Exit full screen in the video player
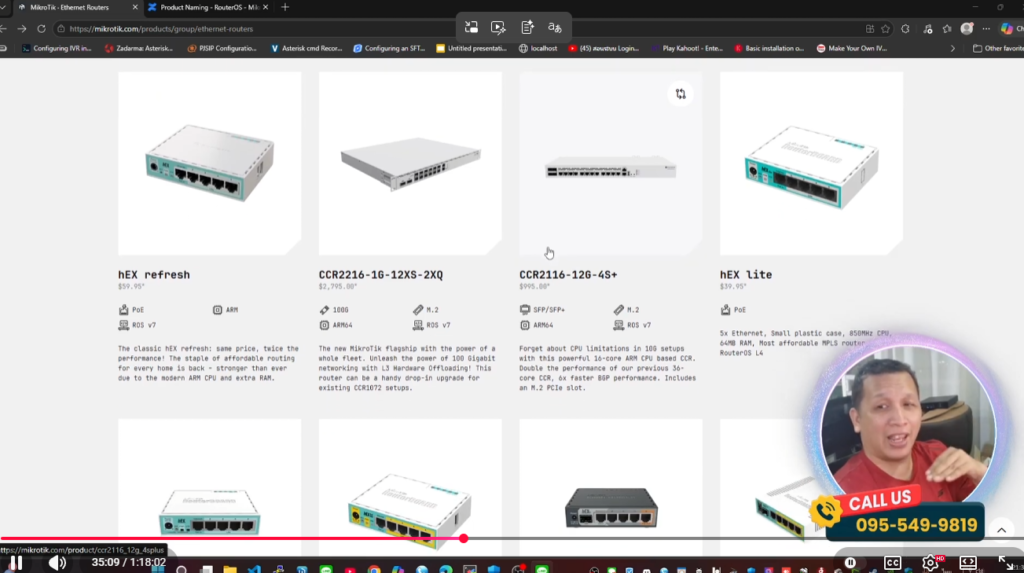 tap(1006, 563)
